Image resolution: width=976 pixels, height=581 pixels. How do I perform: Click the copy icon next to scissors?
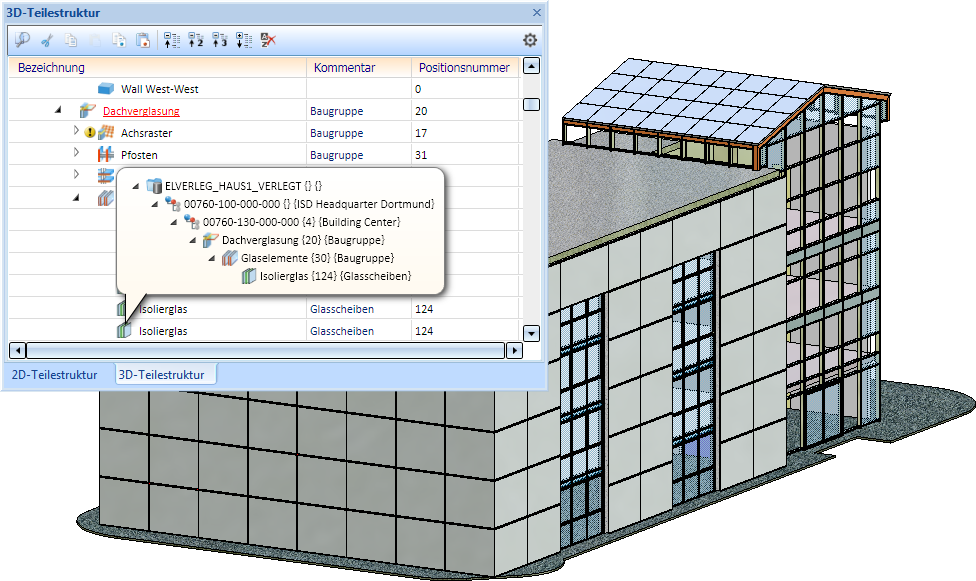click(71, 40)
